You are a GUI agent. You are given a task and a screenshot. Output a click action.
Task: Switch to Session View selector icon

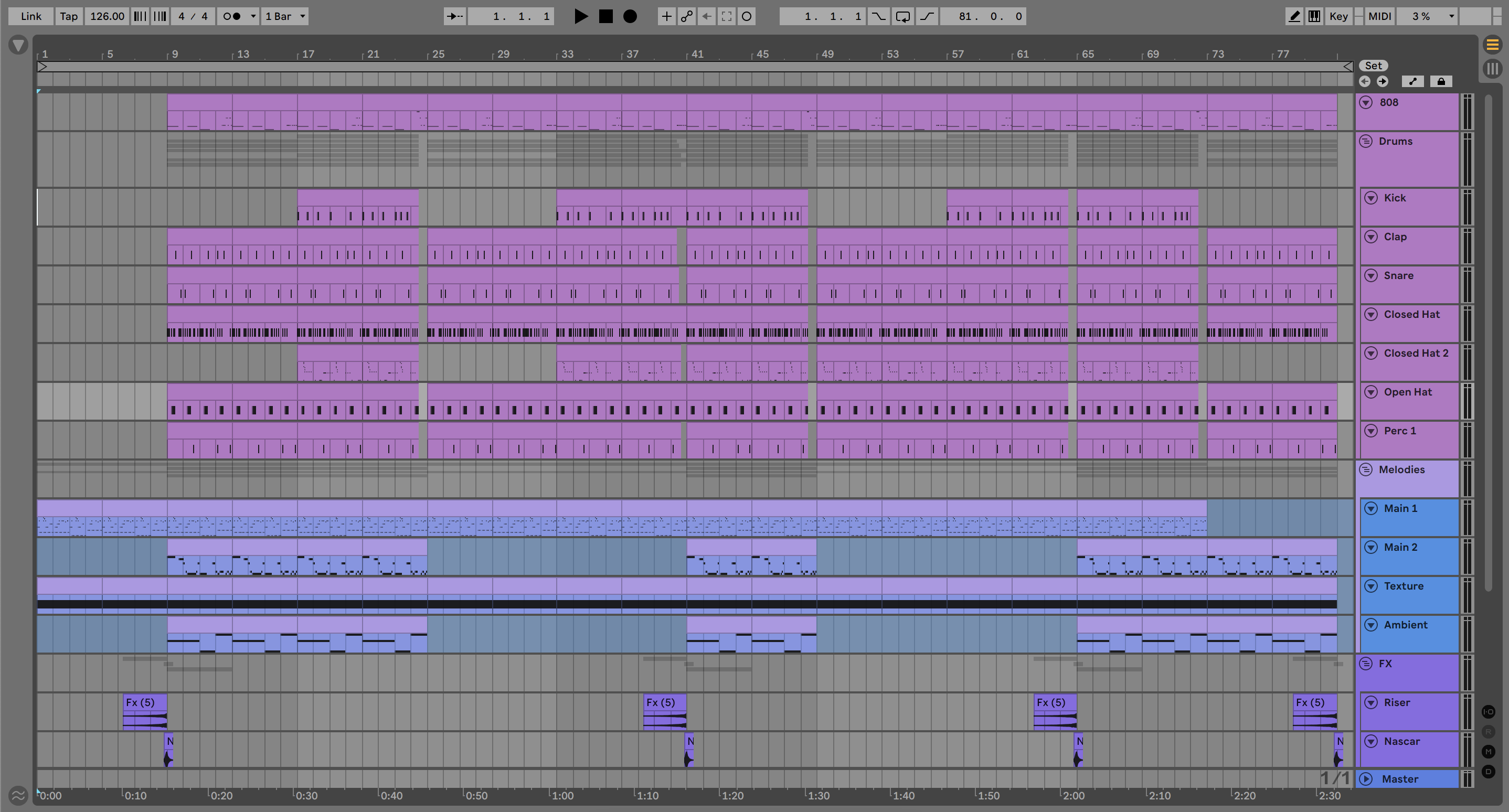[1492, 68]
